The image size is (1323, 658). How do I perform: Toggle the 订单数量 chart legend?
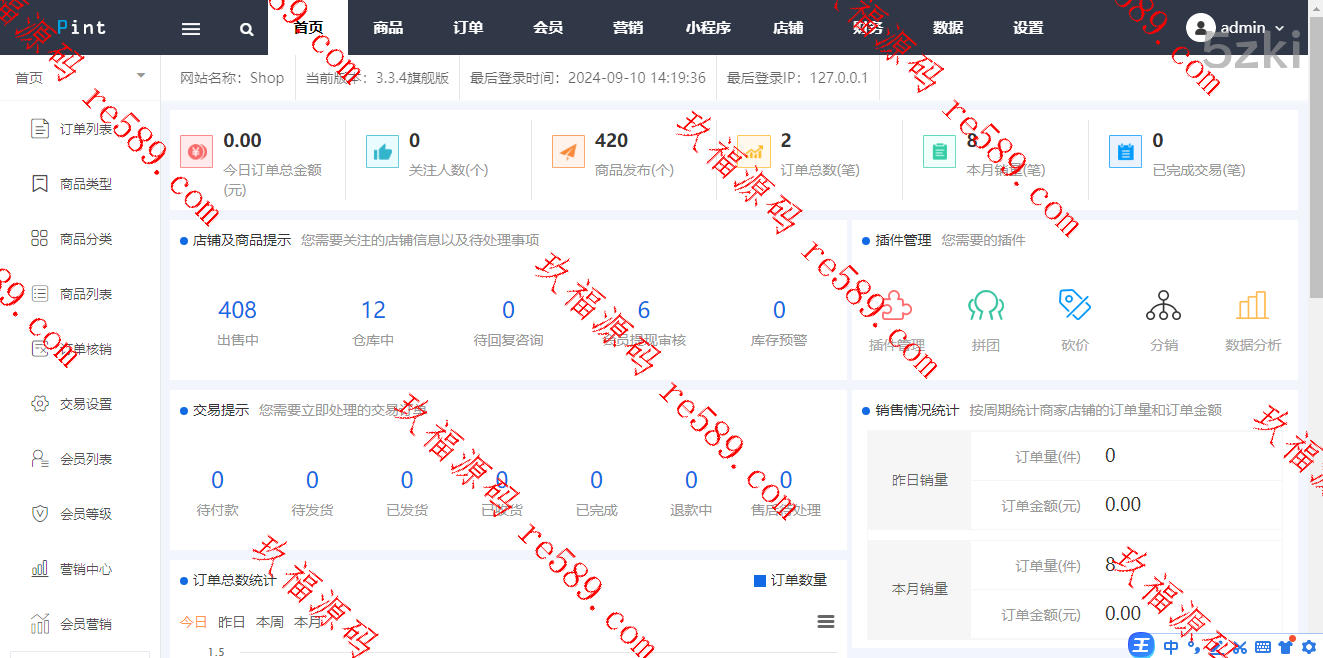tap(790, 580)
